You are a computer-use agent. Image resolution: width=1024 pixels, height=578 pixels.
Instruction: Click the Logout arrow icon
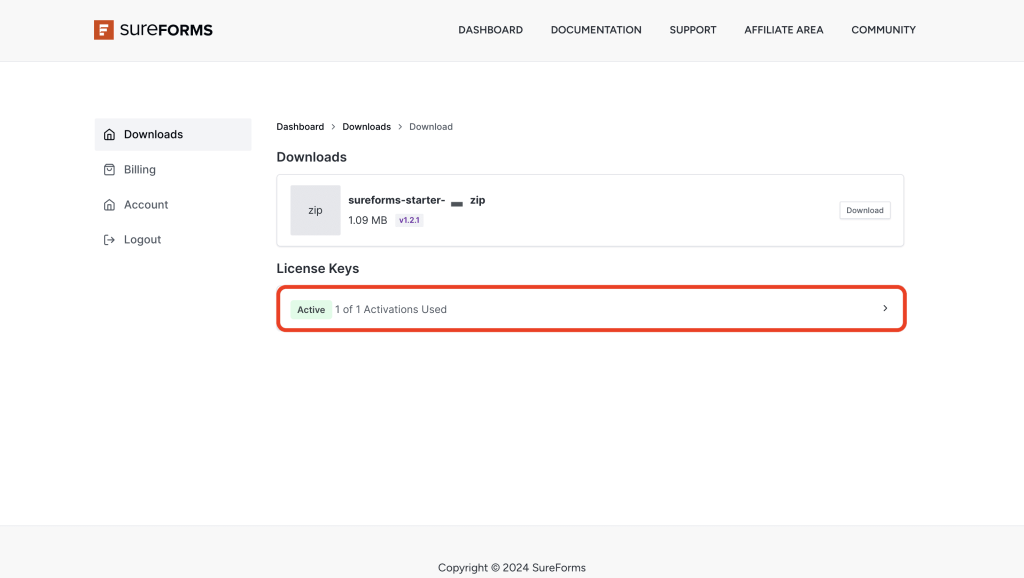109,239
